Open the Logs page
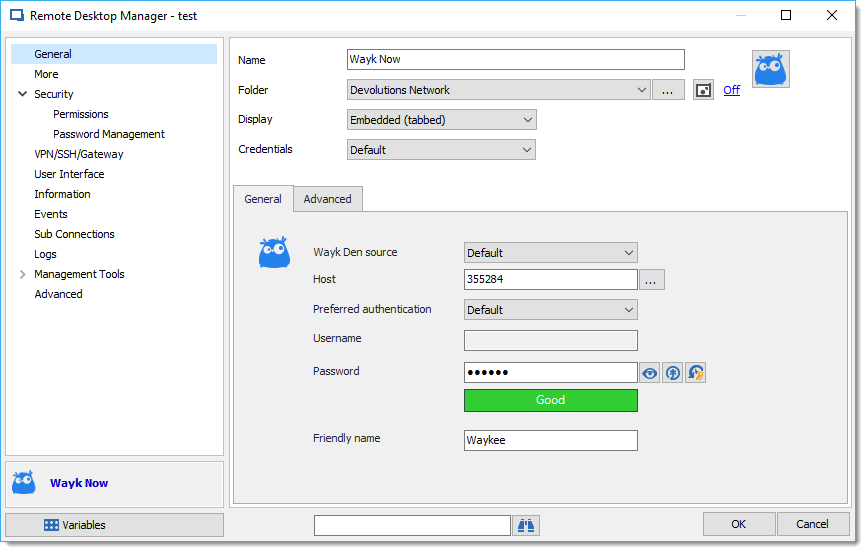866x552 pixels. [x=45, y=254]
